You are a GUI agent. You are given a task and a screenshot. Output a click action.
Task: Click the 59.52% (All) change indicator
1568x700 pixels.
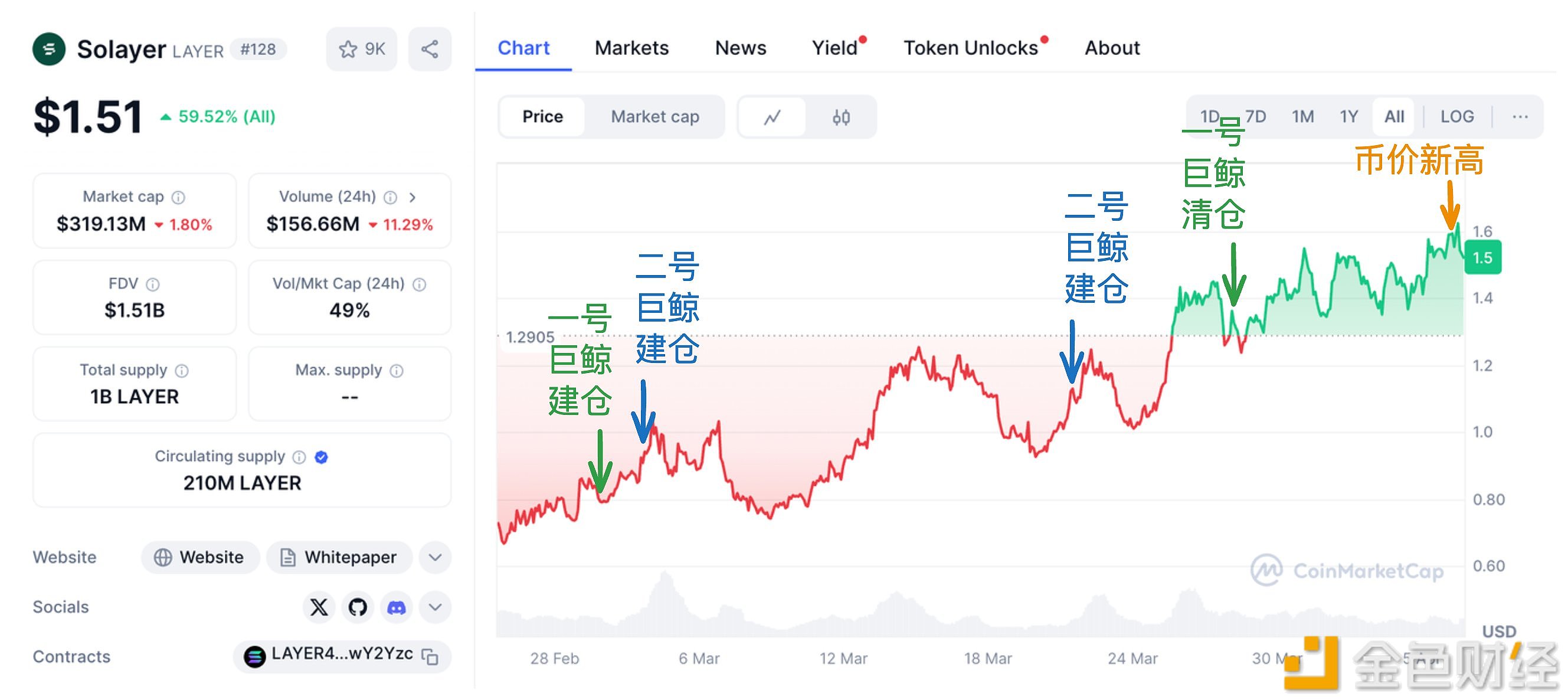coord(218,116)
